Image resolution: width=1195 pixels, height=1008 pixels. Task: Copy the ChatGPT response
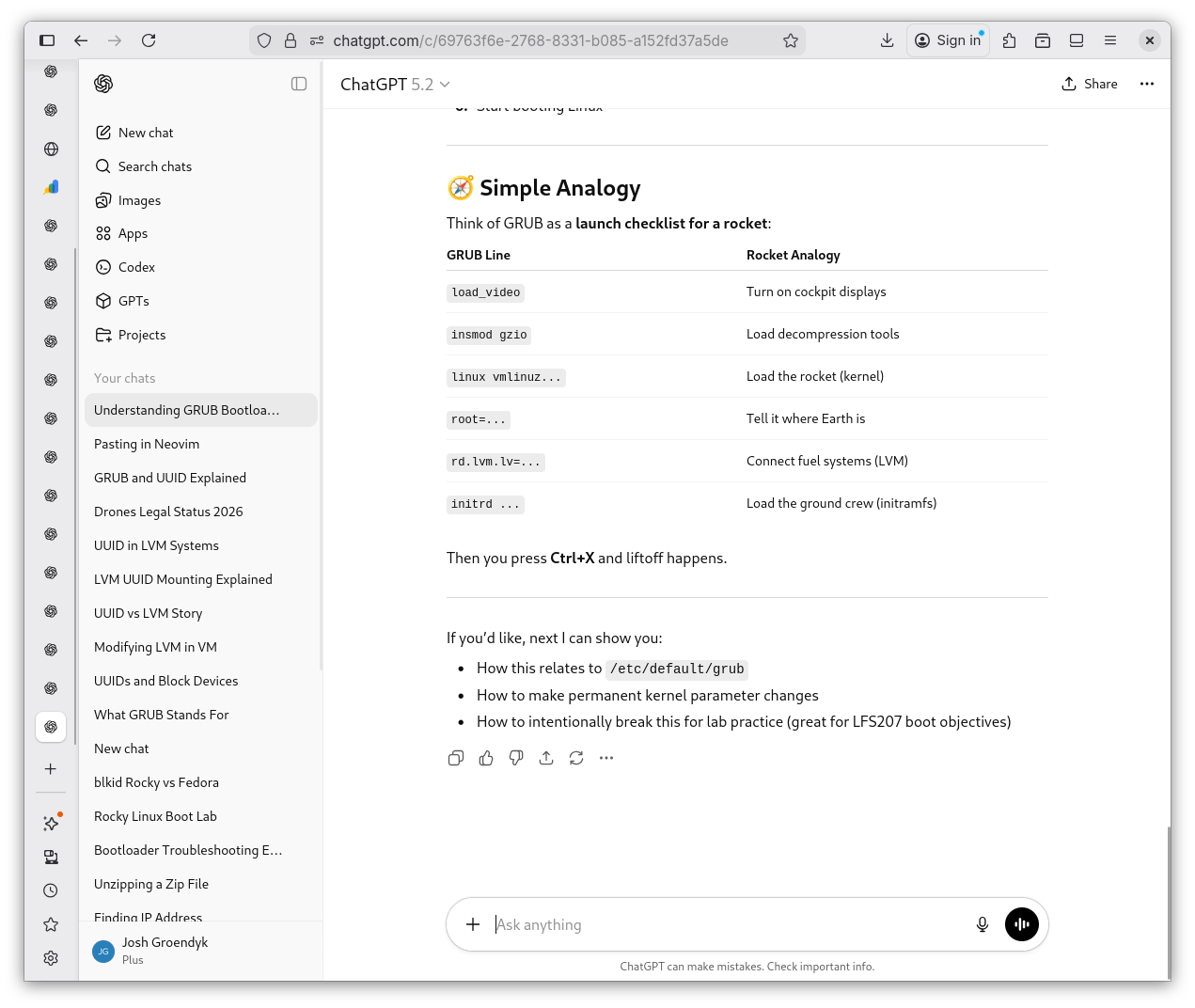[456, 758]
